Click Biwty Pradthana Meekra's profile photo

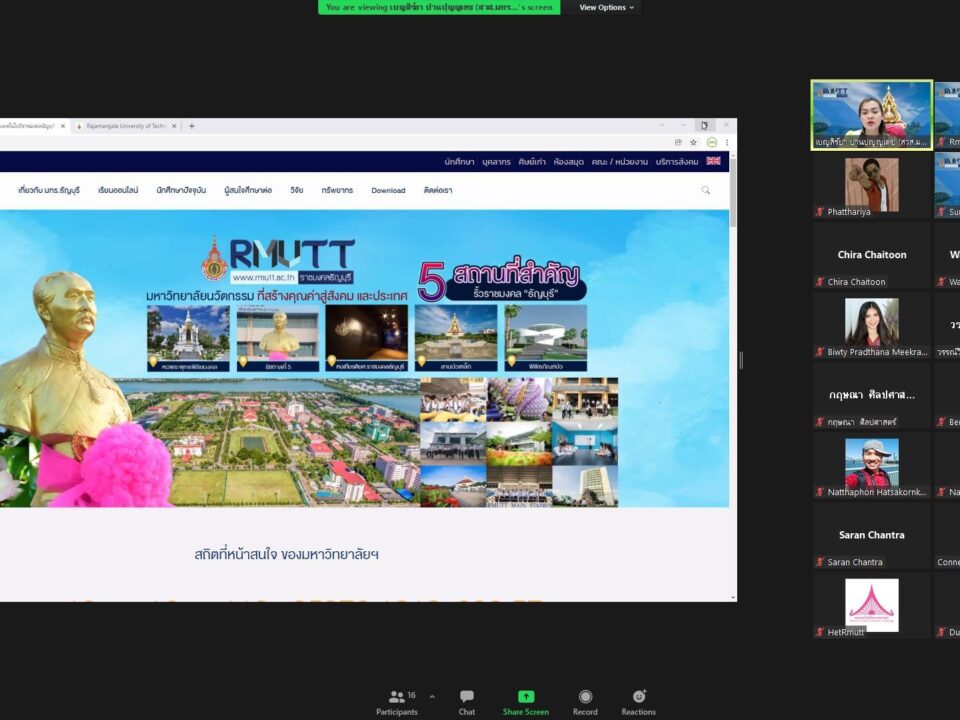(x=872, y=324)
